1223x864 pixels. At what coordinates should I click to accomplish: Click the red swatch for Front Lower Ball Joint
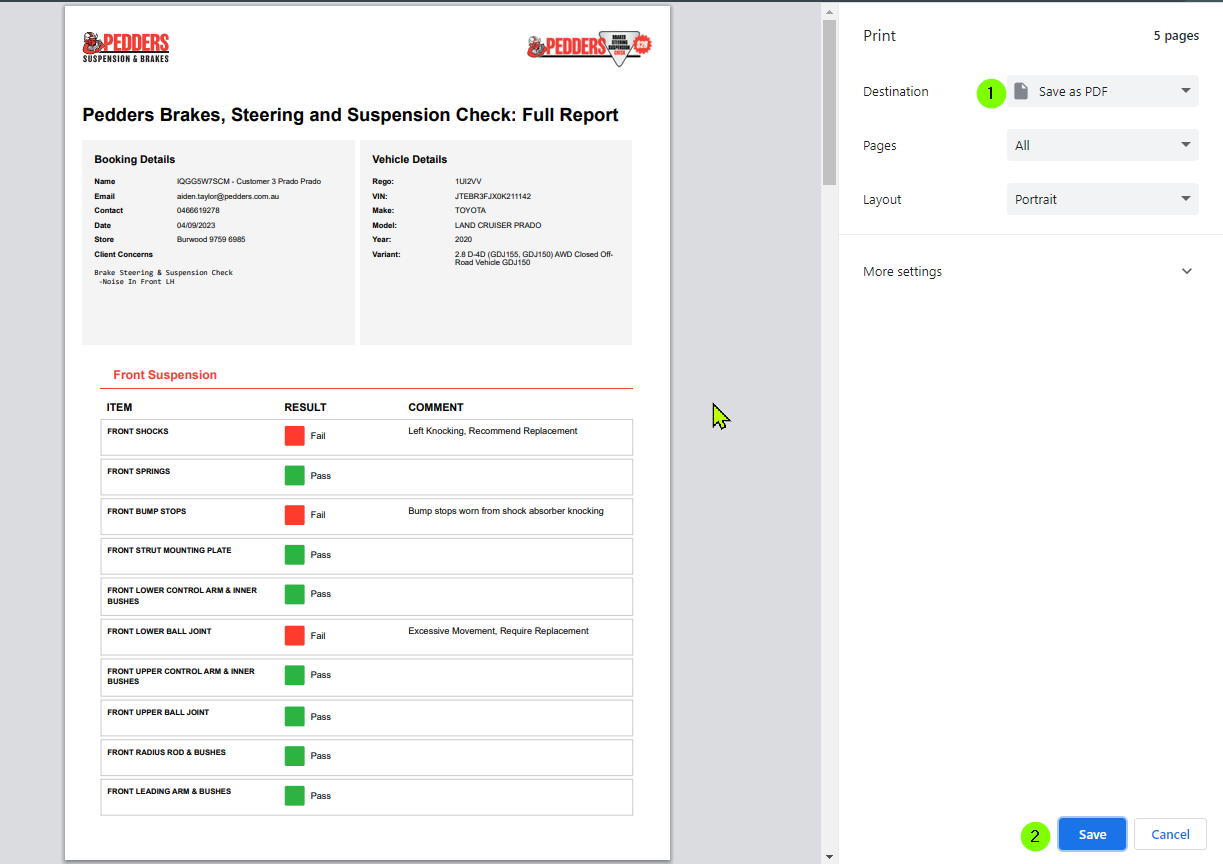[294, 636]
